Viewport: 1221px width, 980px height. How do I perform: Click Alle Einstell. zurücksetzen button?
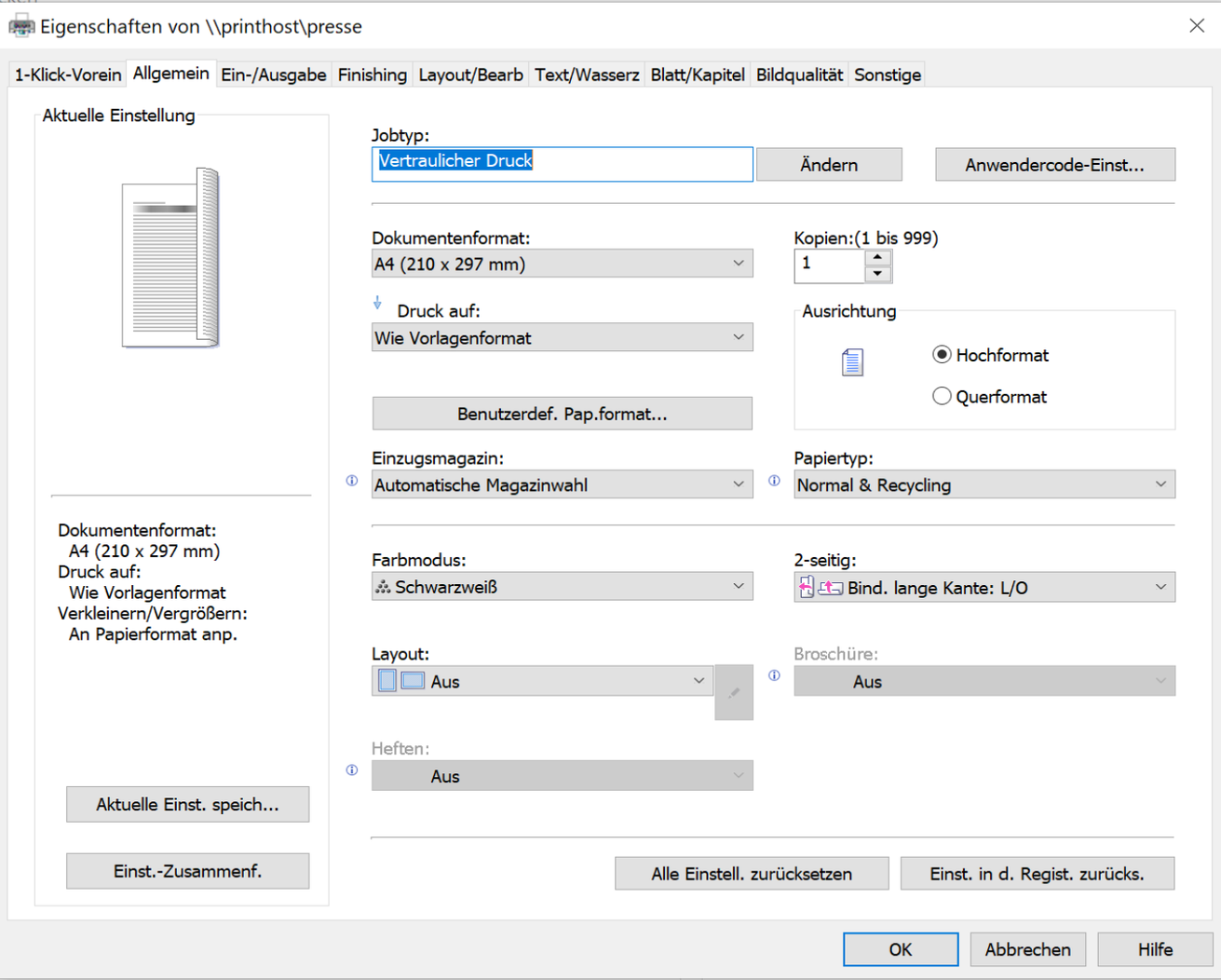coord(751,874)
